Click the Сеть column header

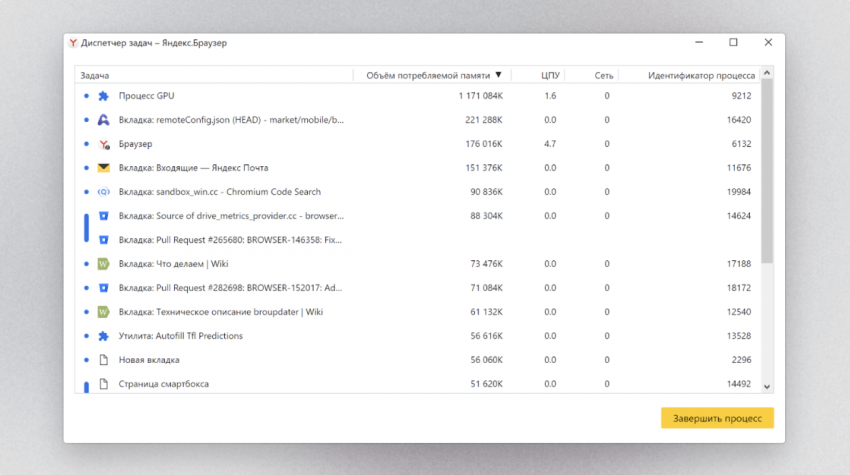click(x=603, y=75)
